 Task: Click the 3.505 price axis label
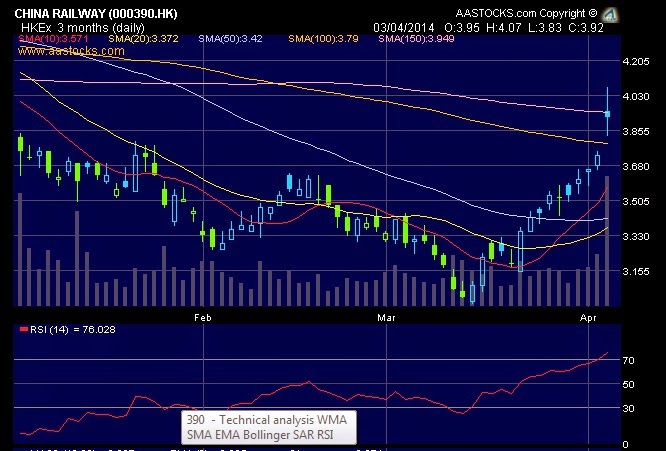coord(635,201)
